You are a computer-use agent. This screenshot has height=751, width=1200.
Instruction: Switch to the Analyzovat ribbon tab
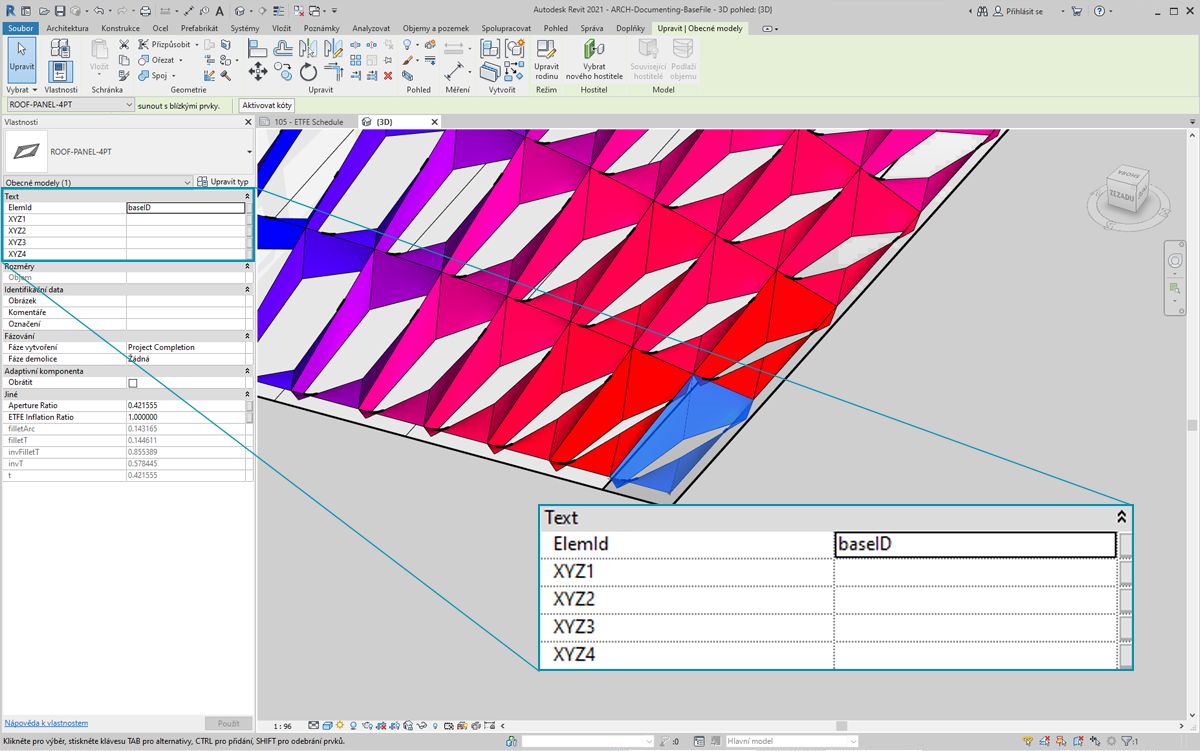point(371,28)
